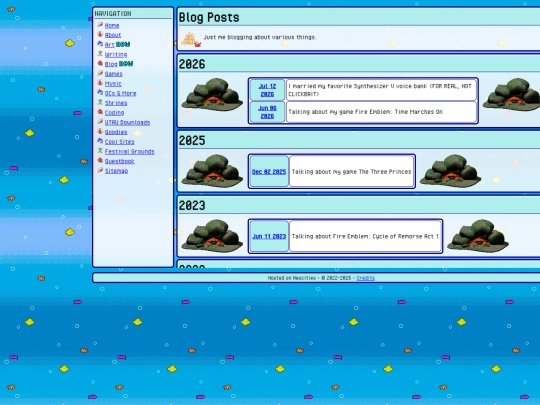
Task: Click the 2026 year heading
Action: (x=192, y=64)
